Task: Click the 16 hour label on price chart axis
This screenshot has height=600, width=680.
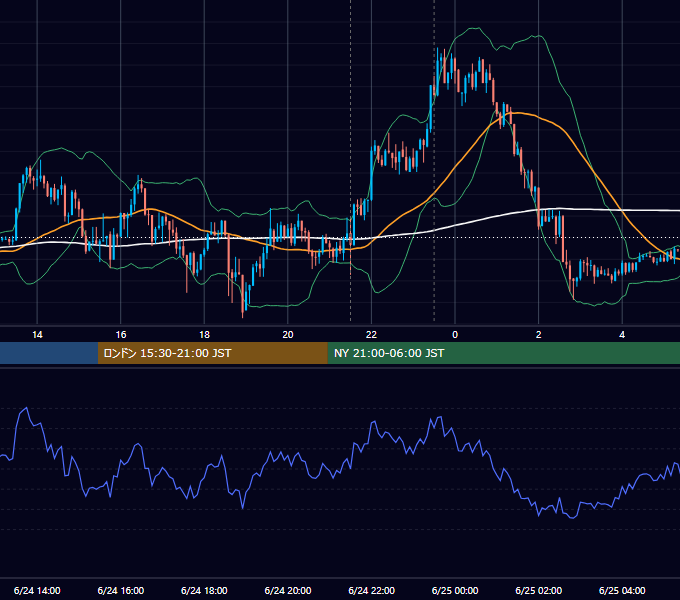Action: [x=121, y=335]
